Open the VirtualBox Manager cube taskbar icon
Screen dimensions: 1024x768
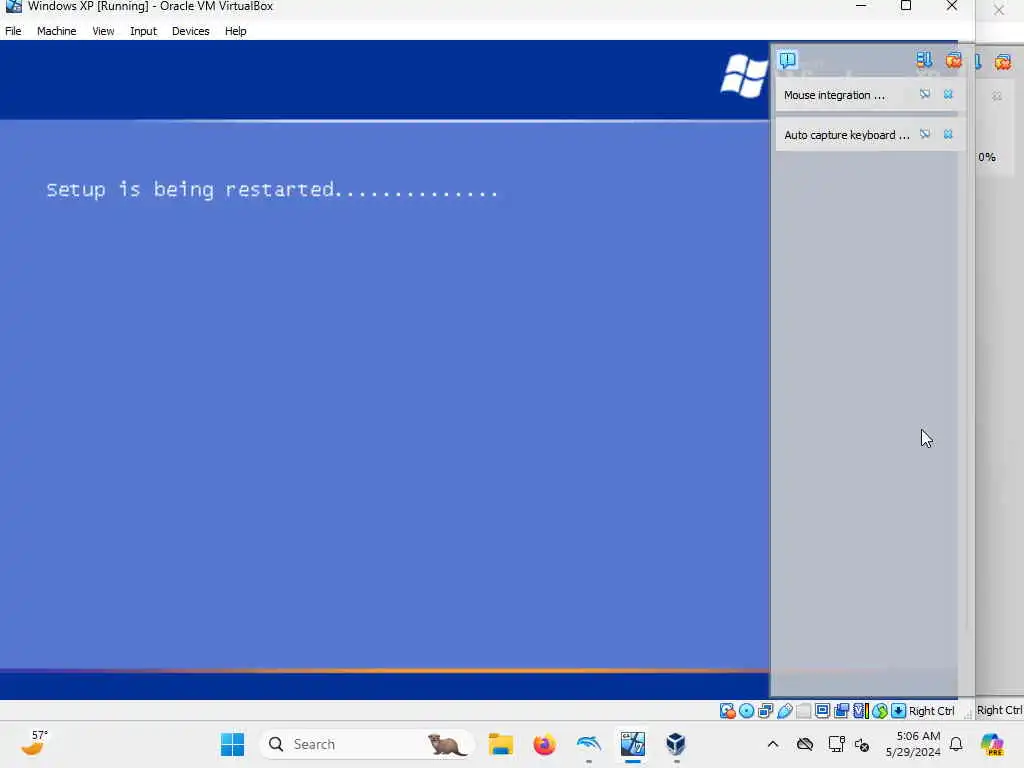pos(676,744)
